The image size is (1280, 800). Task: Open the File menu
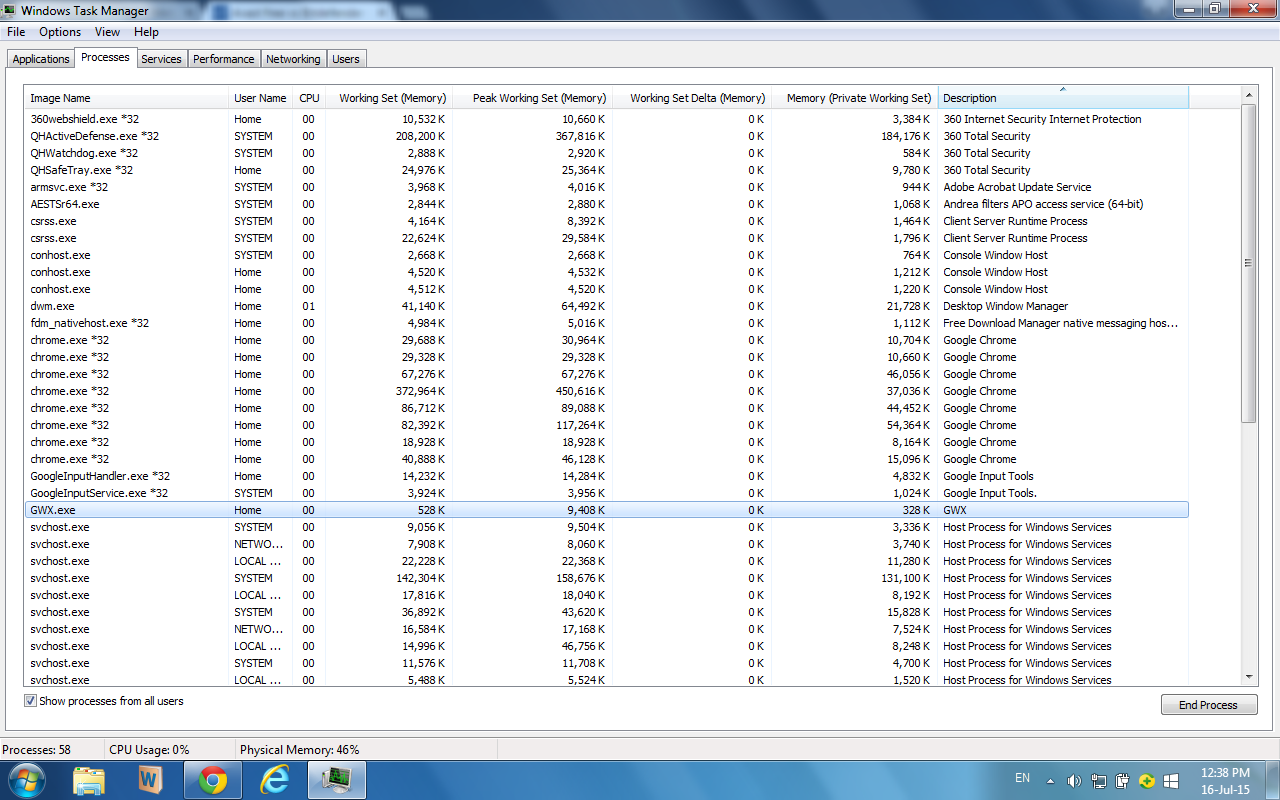pos(16,32)
